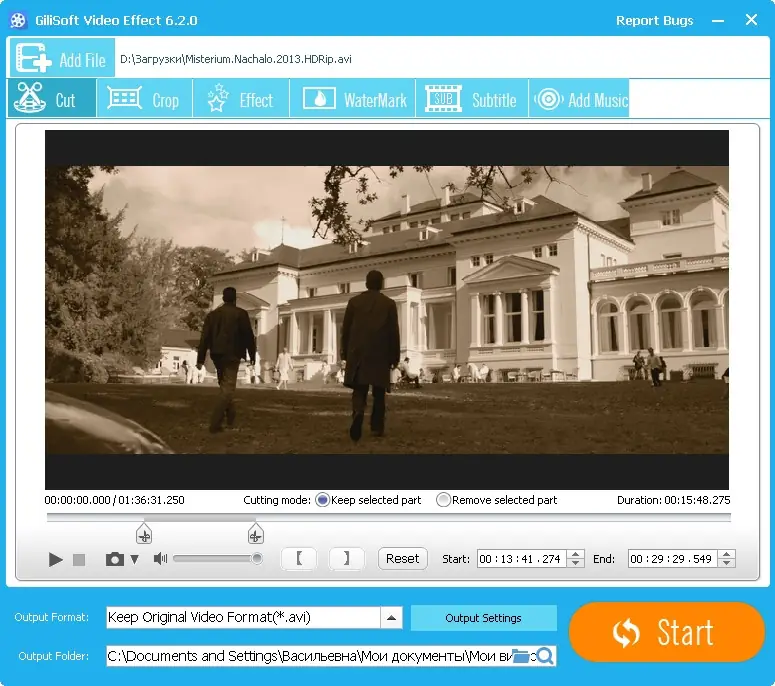Open Output Settings

[483, 618]
